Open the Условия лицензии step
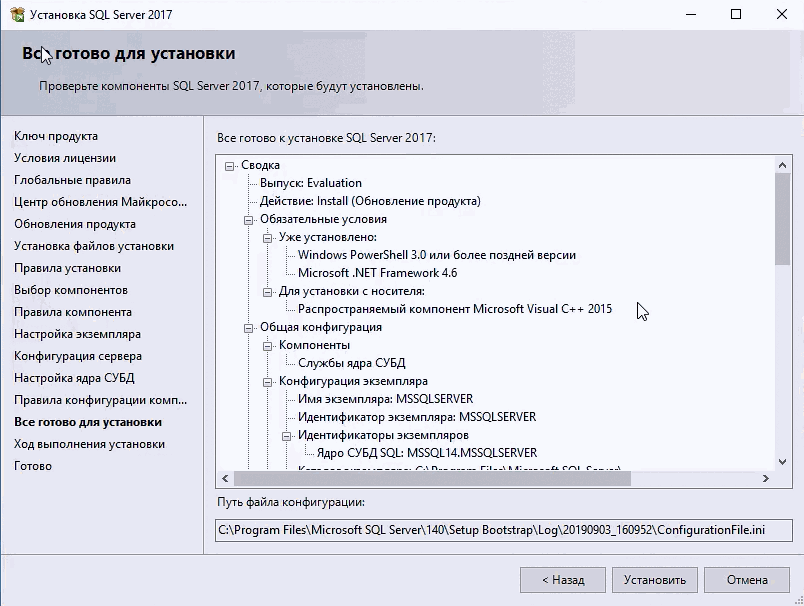 coord(65,158)
